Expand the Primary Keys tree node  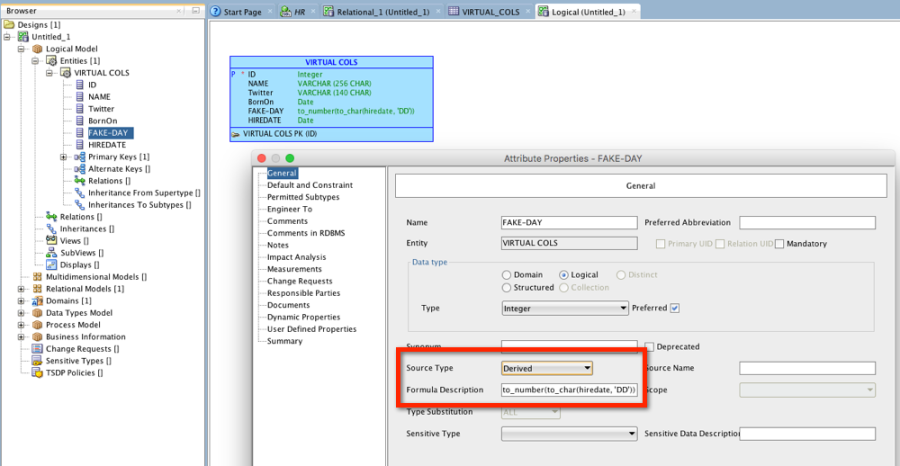[x=63, y=157]
